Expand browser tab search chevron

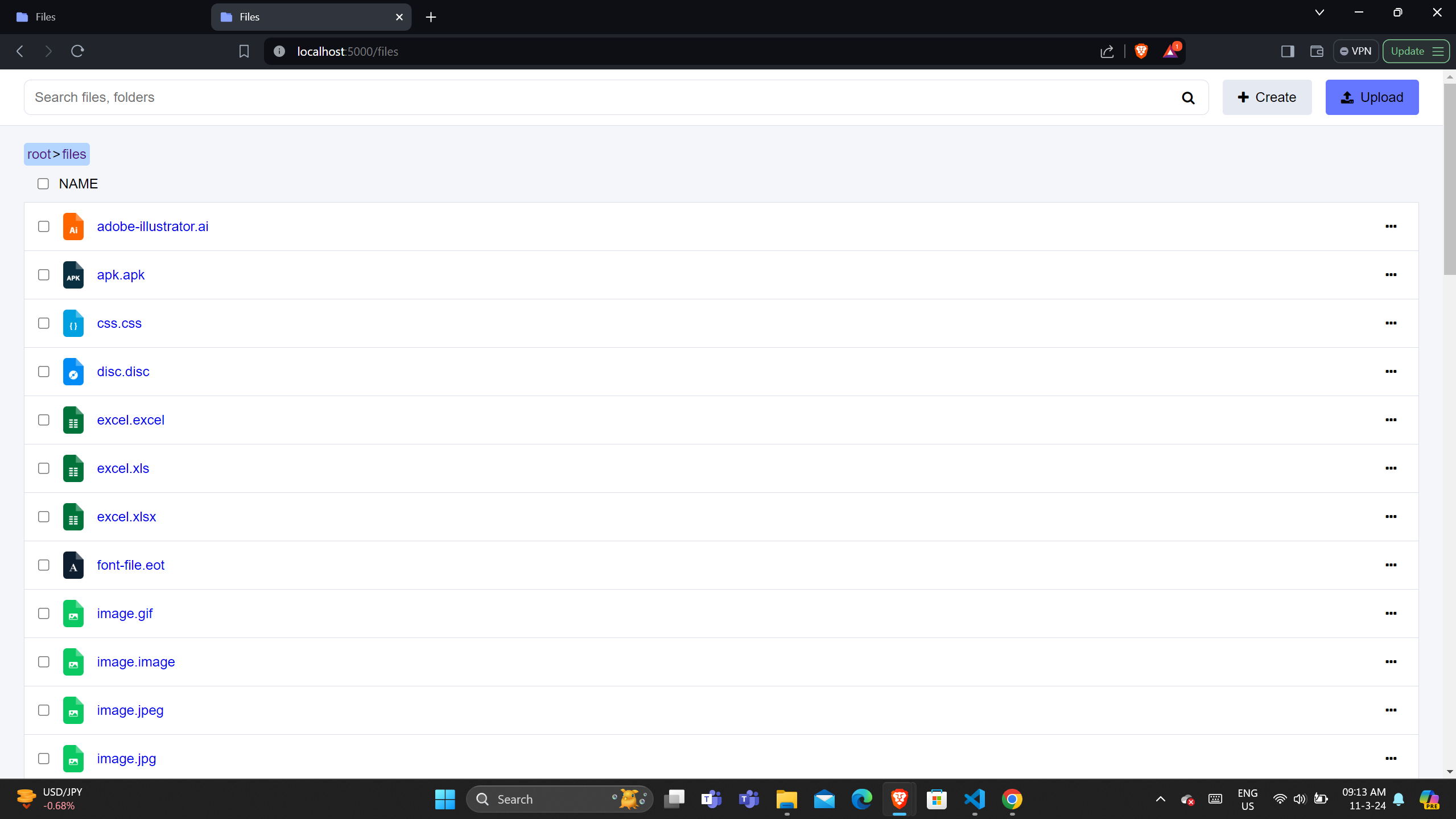point(1319,13)
